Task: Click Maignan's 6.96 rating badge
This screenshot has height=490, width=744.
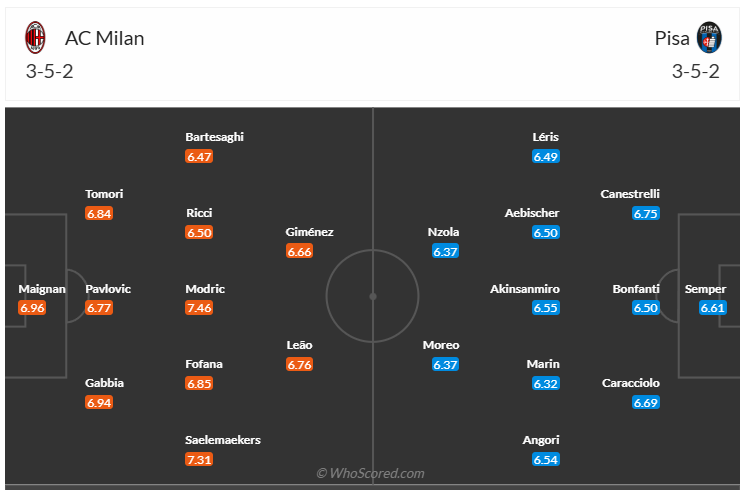Action: point(33,308)
